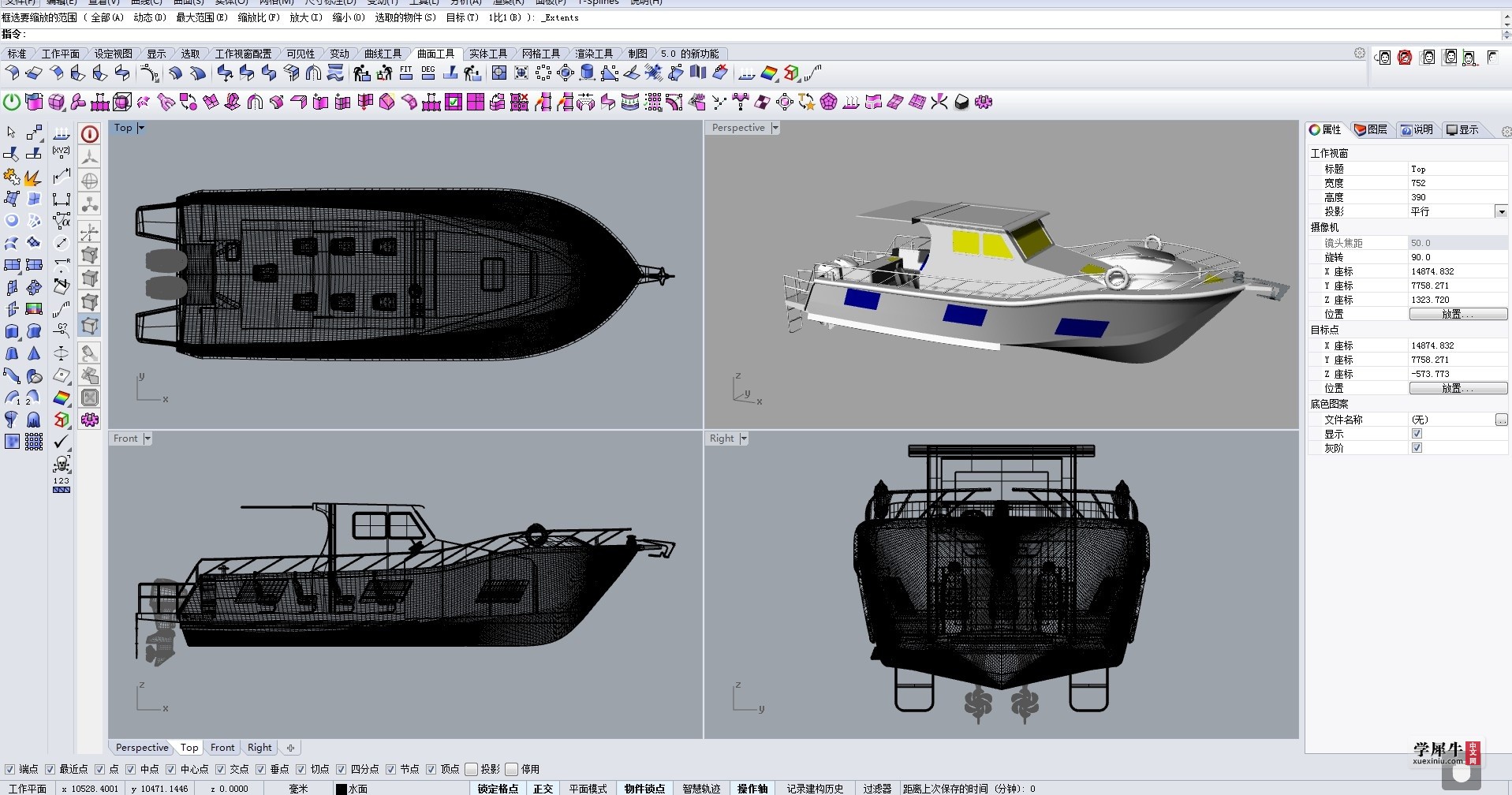This screenshot has height=795, width=1512.
Task: Switch to the 渲染工具 toolbar tab
Action: (x=594, y=54)
